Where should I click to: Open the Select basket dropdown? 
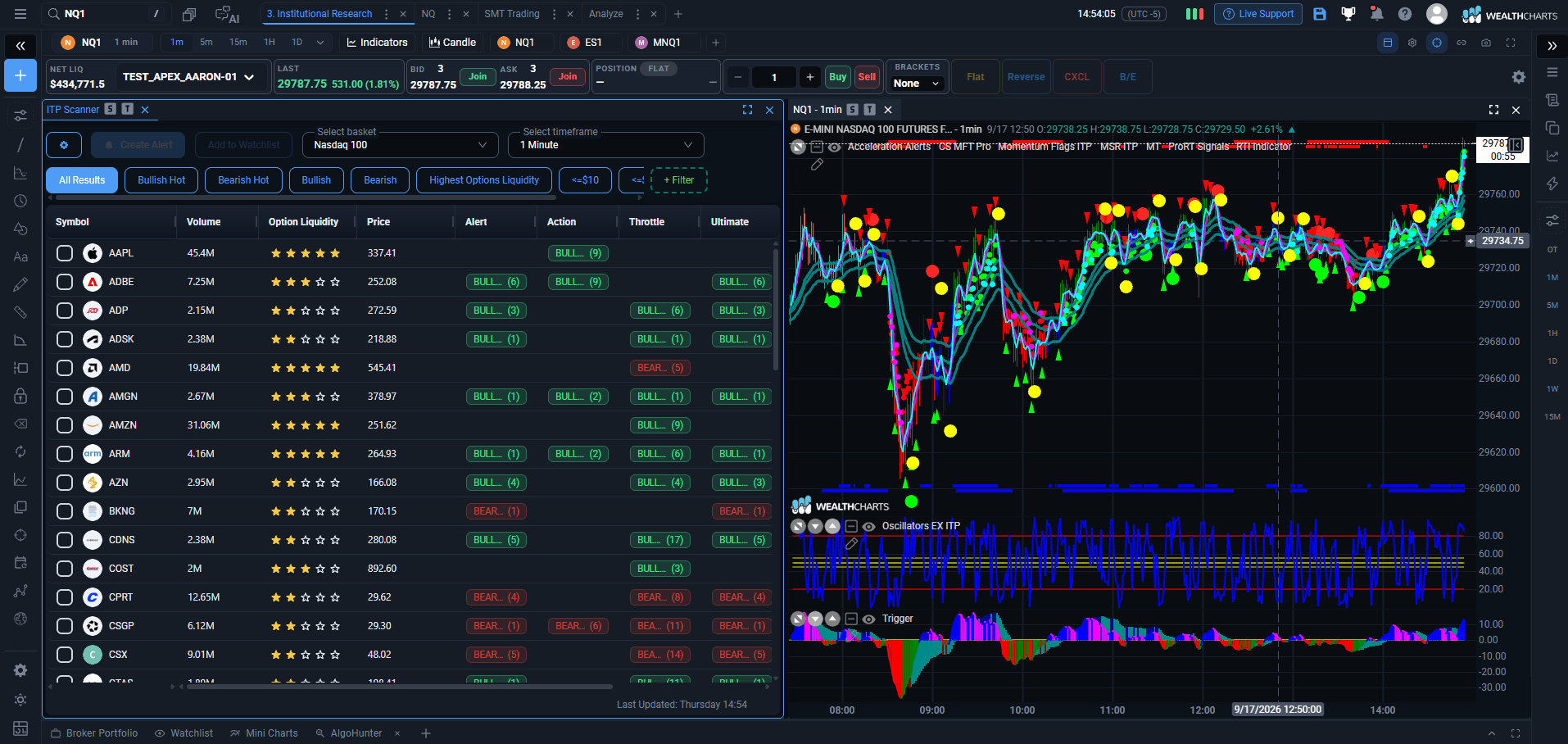pyautogui.click(x=401, y=145)
